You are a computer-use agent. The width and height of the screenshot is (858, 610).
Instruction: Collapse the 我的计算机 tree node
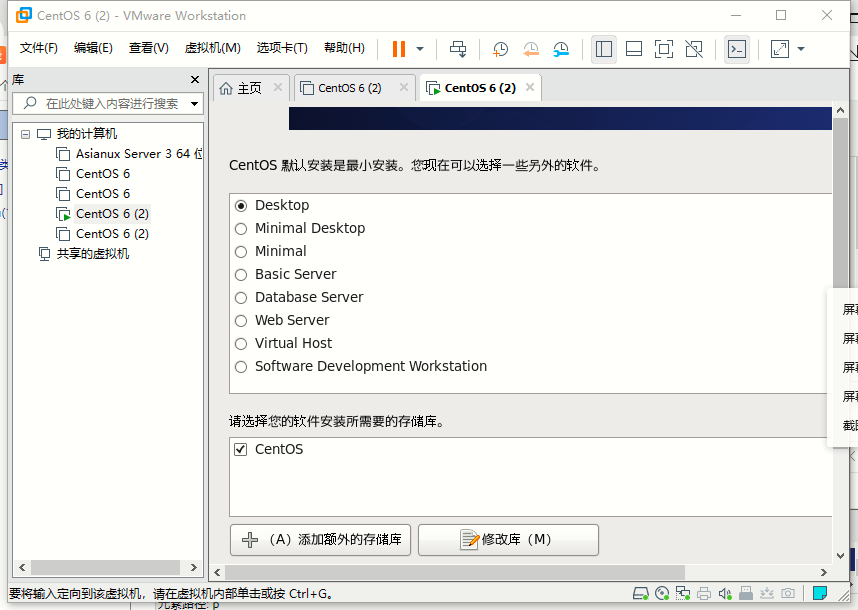(25, 133)
